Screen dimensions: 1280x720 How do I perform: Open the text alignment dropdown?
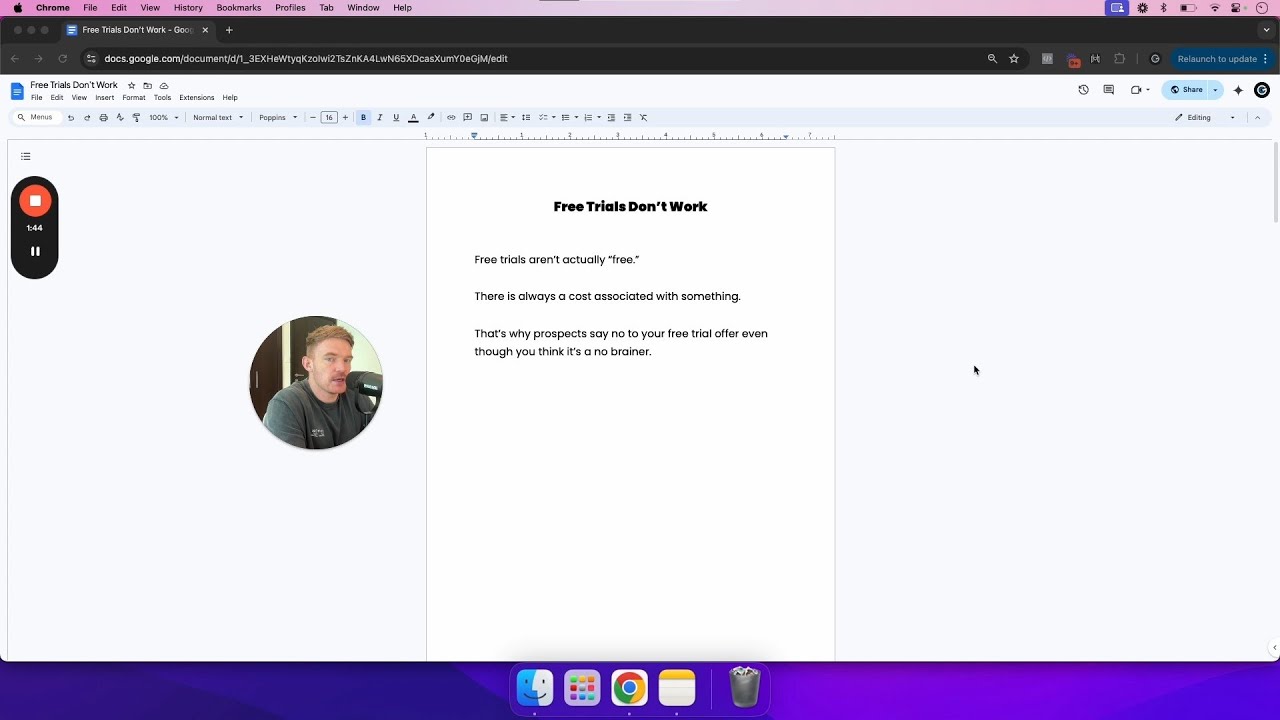click(507, 118)
